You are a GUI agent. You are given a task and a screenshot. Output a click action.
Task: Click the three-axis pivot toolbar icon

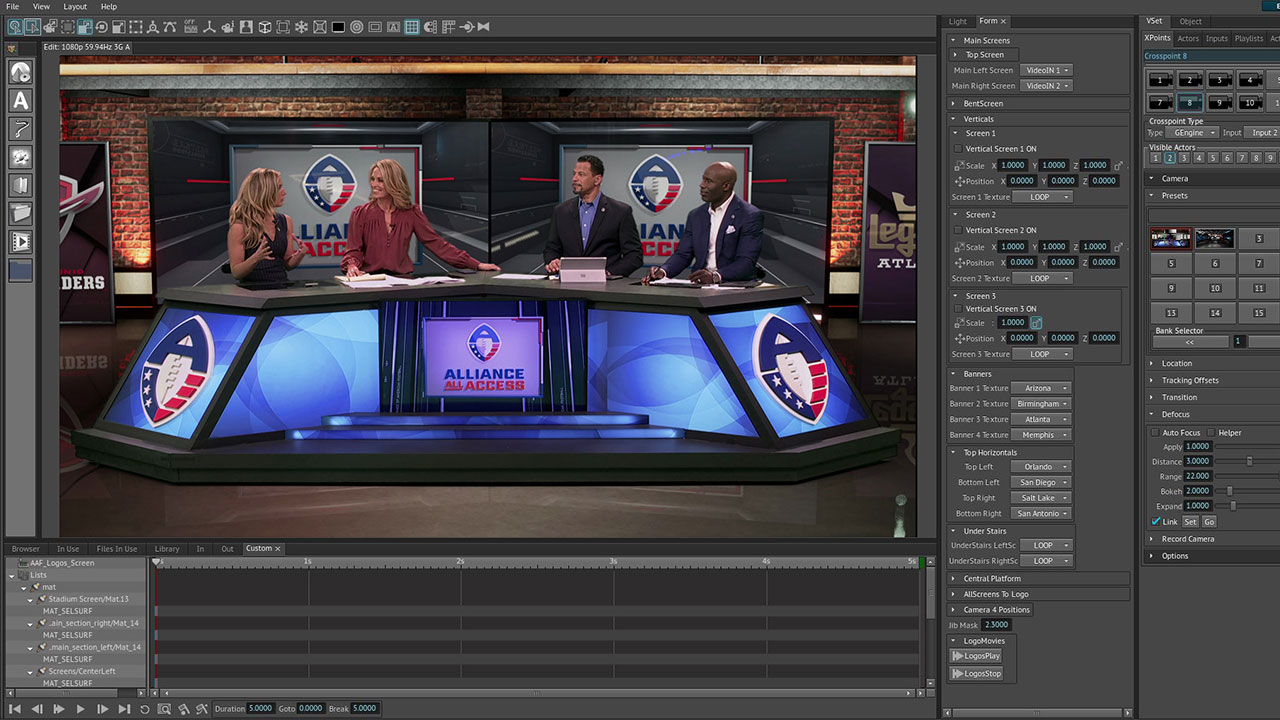[210, 27]
